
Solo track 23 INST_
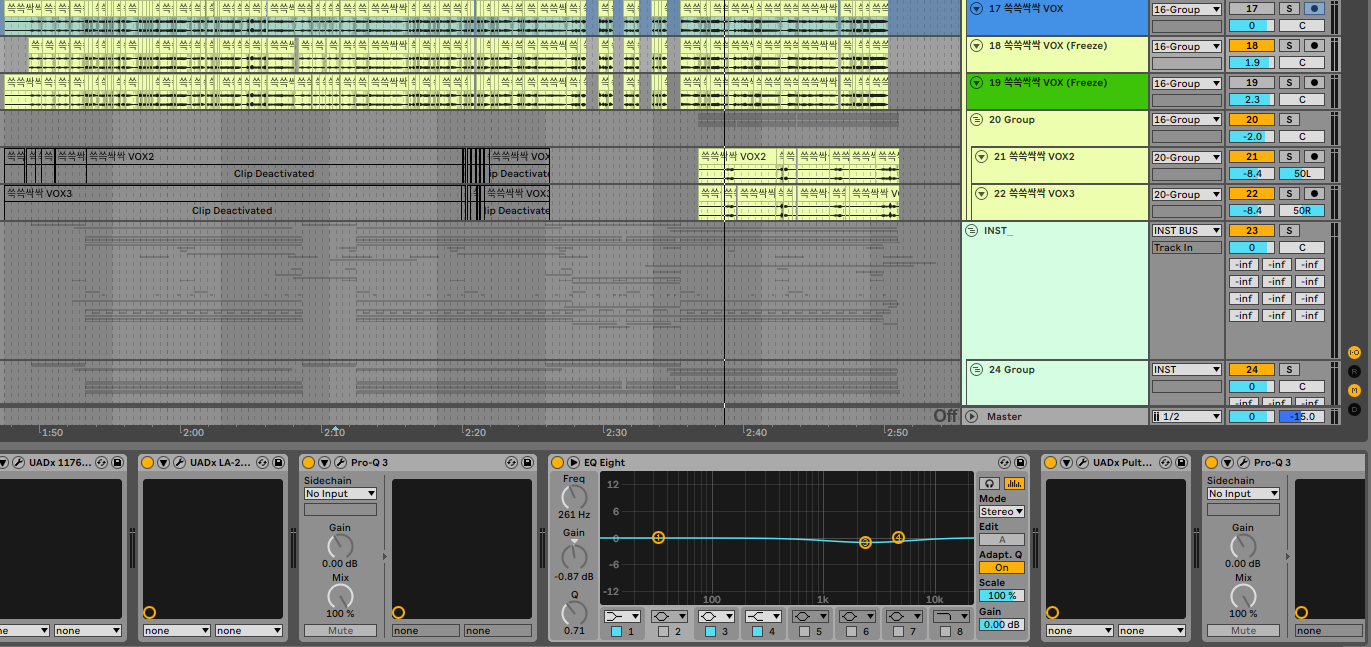(1290, 231)
